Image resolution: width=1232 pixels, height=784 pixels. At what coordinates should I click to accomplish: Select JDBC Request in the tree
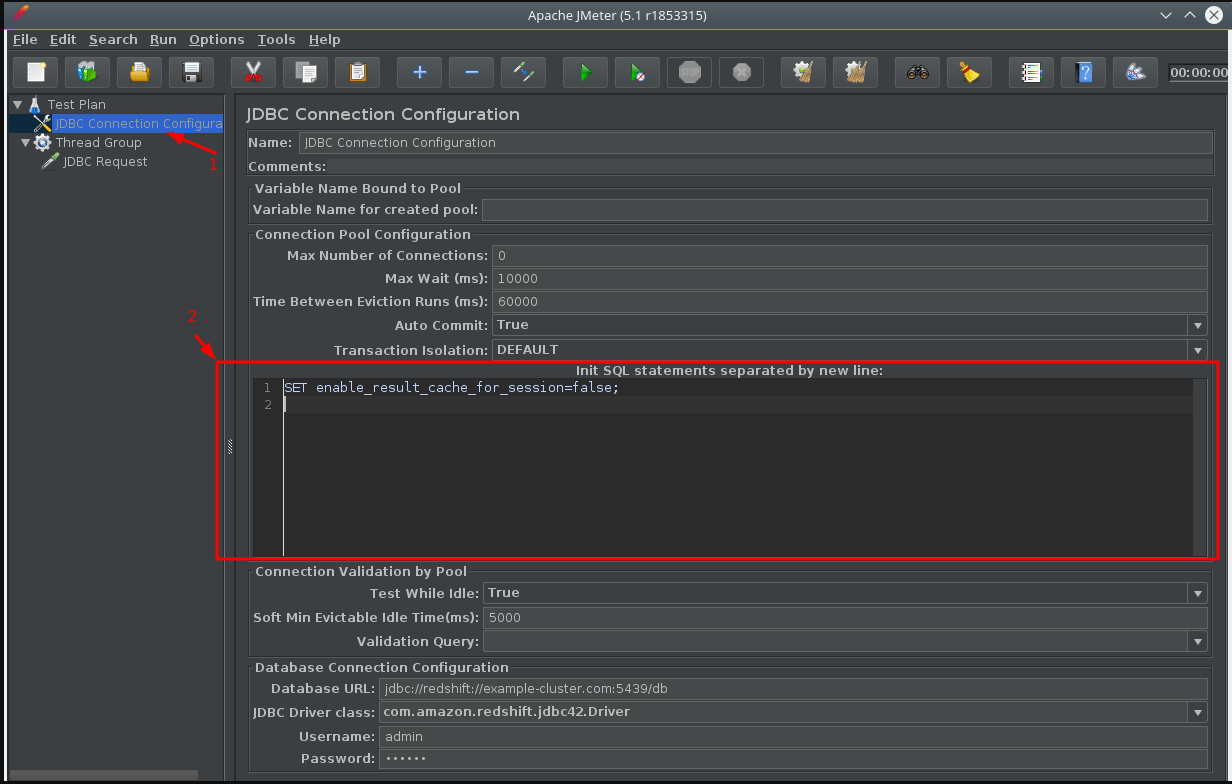pyautogui.click(x=105, y=161)
